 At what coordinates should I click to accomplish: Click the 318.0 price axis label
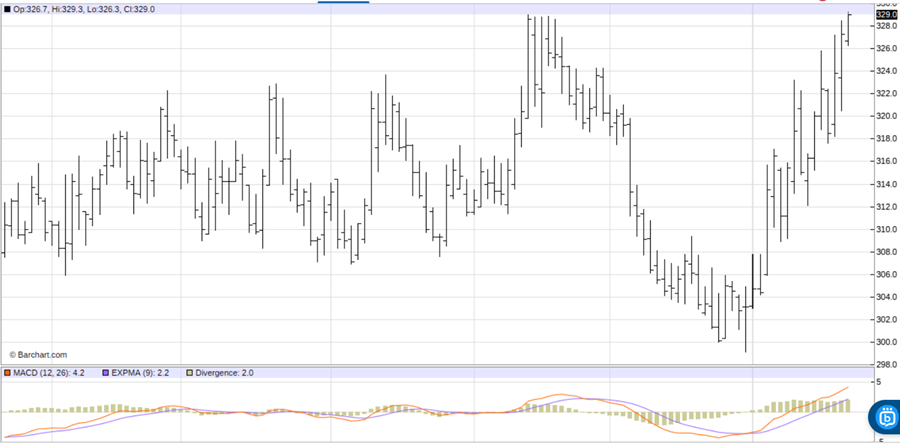pyautogui.click(x=886, y=139)
